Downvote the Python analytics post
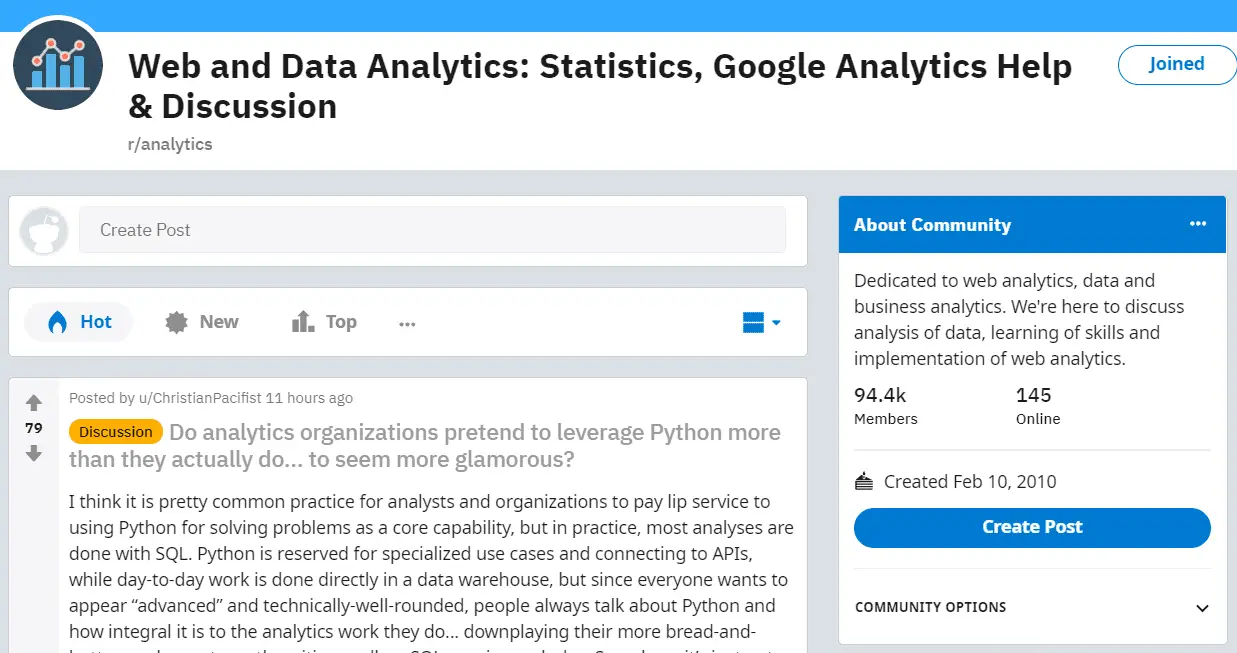Screen dimensions: 1237x653 point(34,453)
